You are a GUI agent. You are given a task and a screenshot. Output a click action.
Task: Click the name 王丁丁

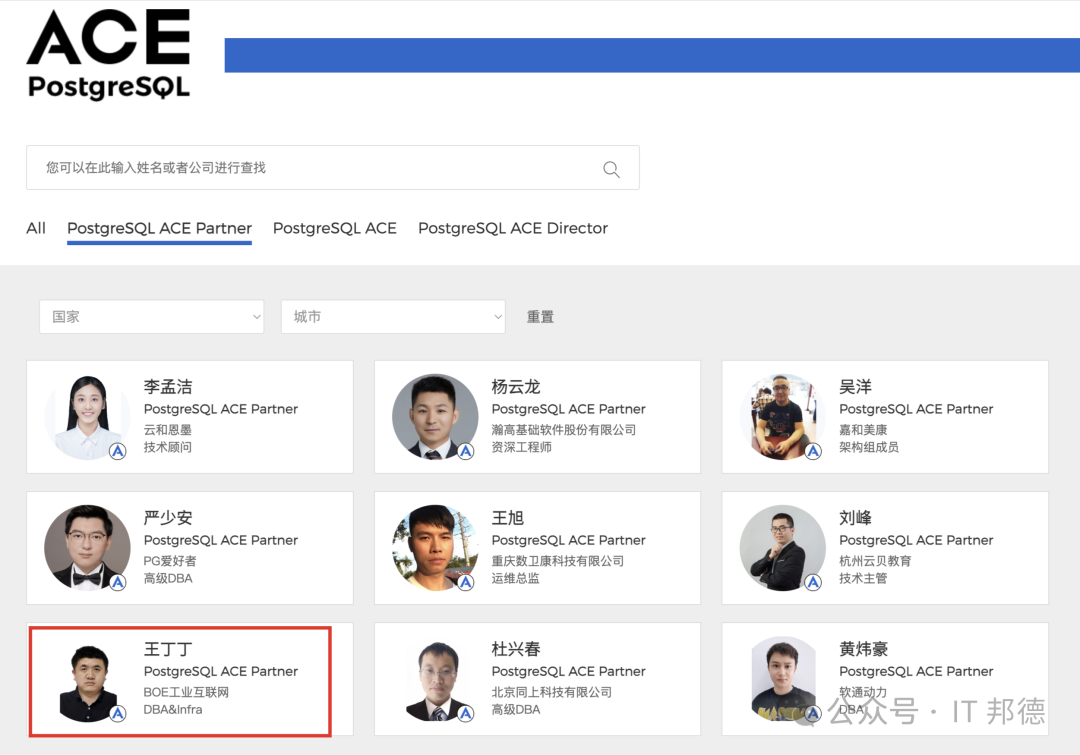click(168, 649)
